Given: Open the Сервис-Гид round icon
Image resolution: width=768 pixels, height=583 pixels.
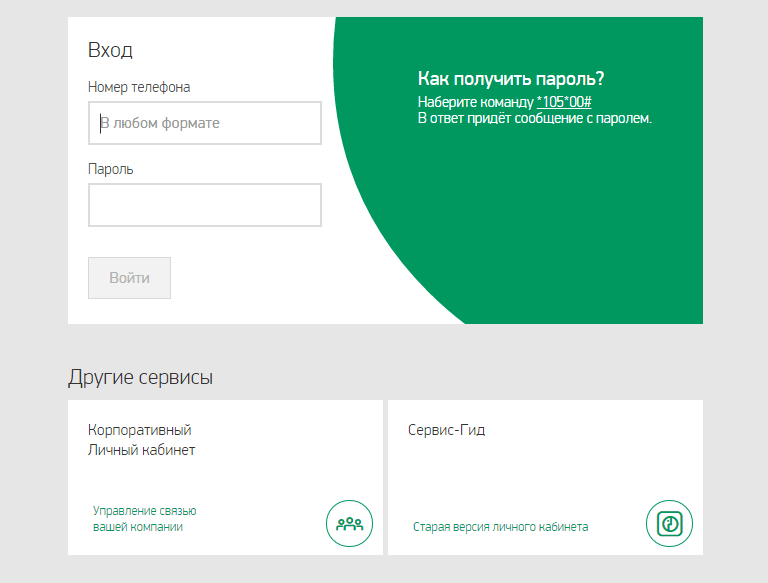Looking at the screenshot, I should (669, 523).
